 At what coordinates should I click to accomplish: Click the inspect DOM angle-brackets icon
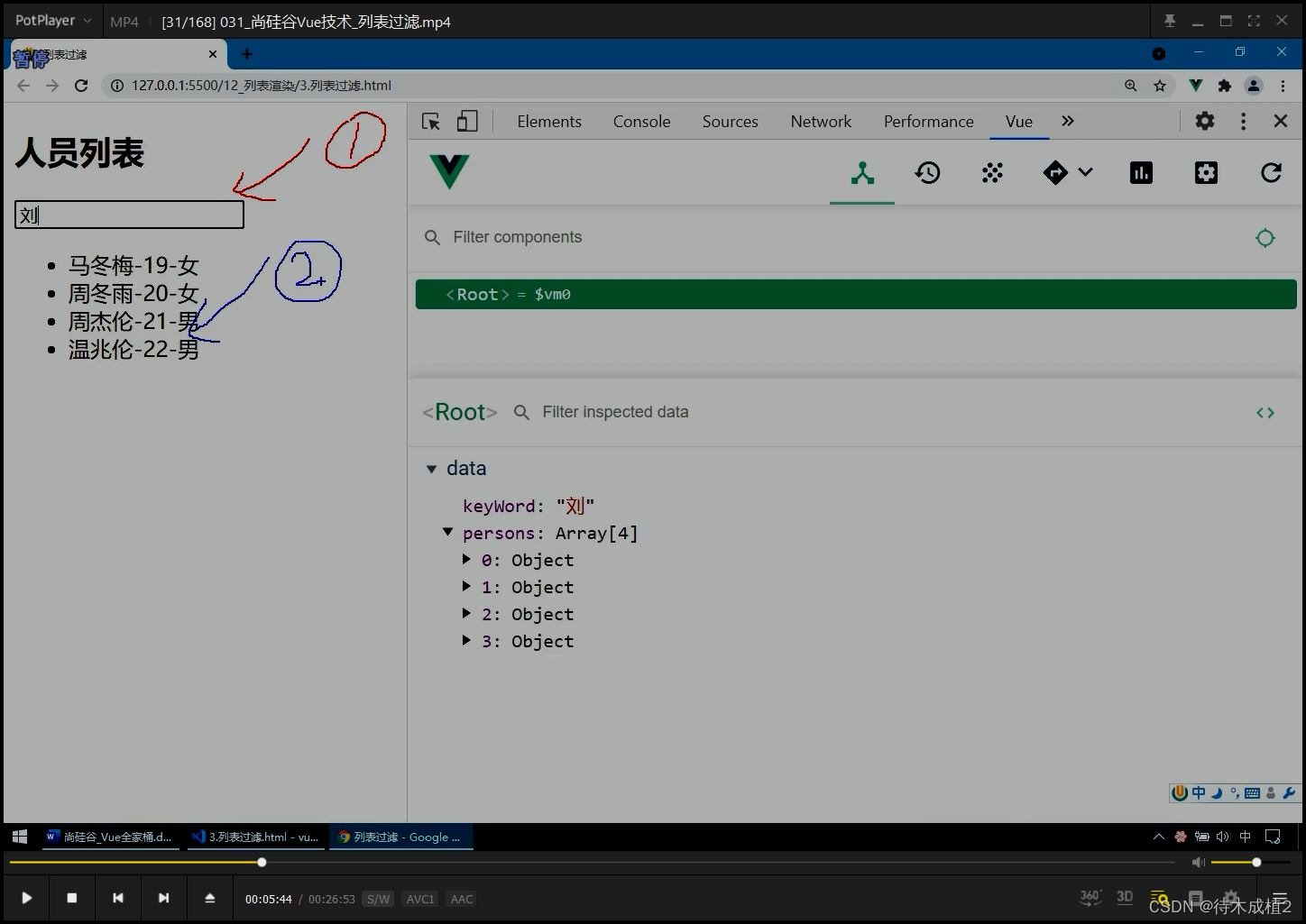(1265, 413)
